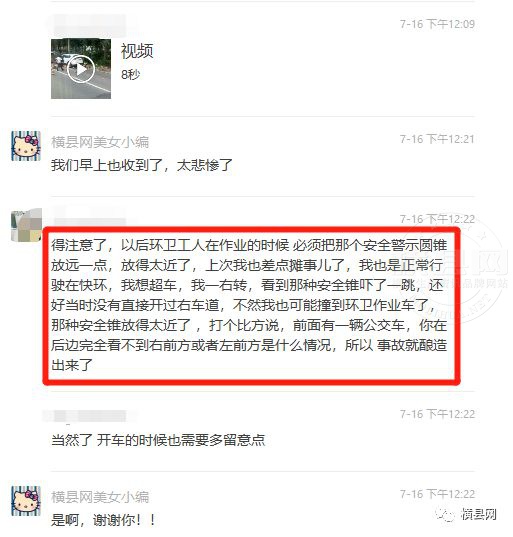Click the timestamp 7-16 下午12:09

437,24
